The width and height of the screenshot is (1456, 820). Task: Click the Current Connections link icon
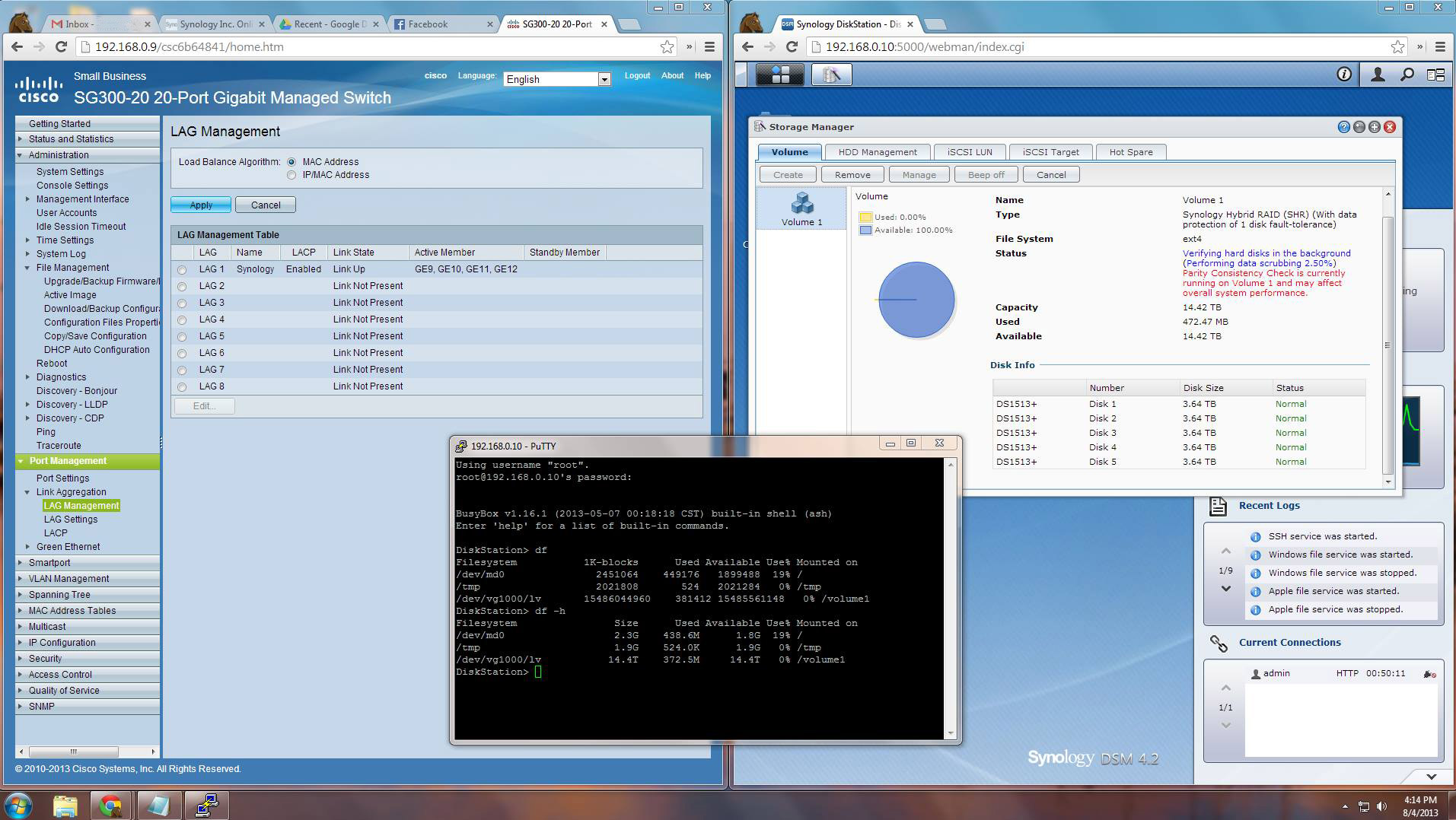(1219, 644)
